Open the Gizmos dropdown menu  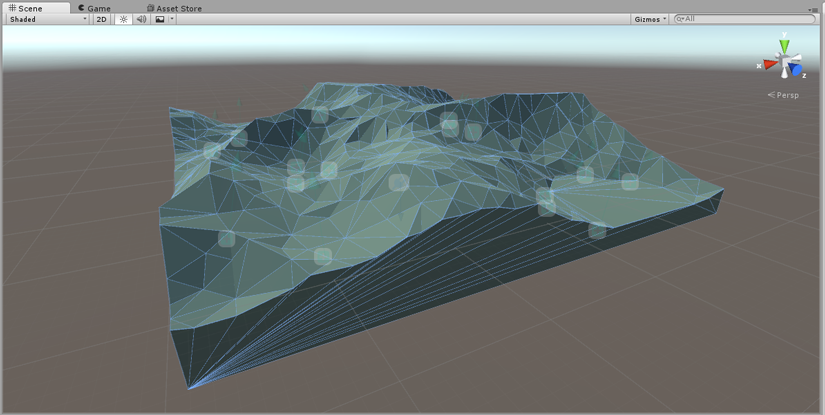[650, 19]
